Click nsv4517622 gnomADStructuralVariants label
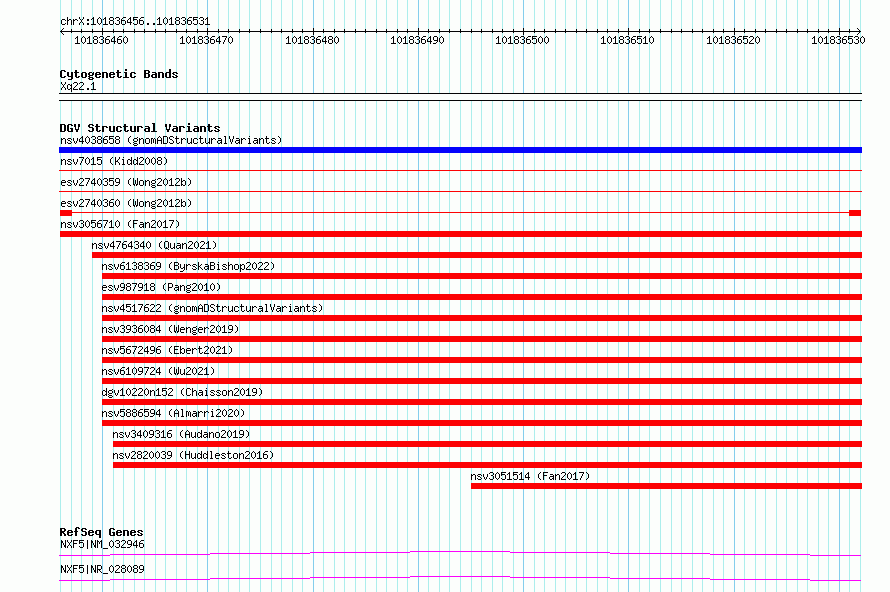The image size is (890, 592). (212, 308)
